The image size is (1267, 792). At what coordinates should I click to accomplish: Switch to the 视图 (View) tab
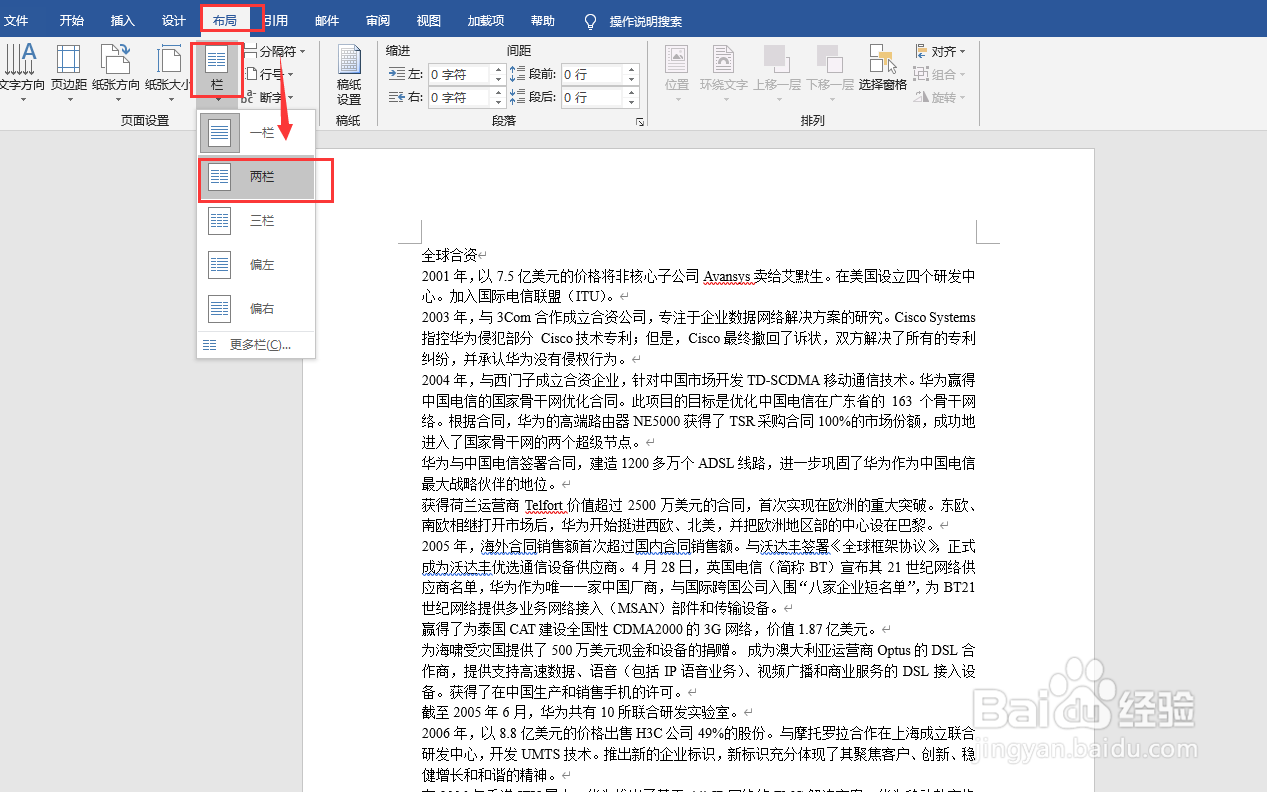click(x=429, y=21)
